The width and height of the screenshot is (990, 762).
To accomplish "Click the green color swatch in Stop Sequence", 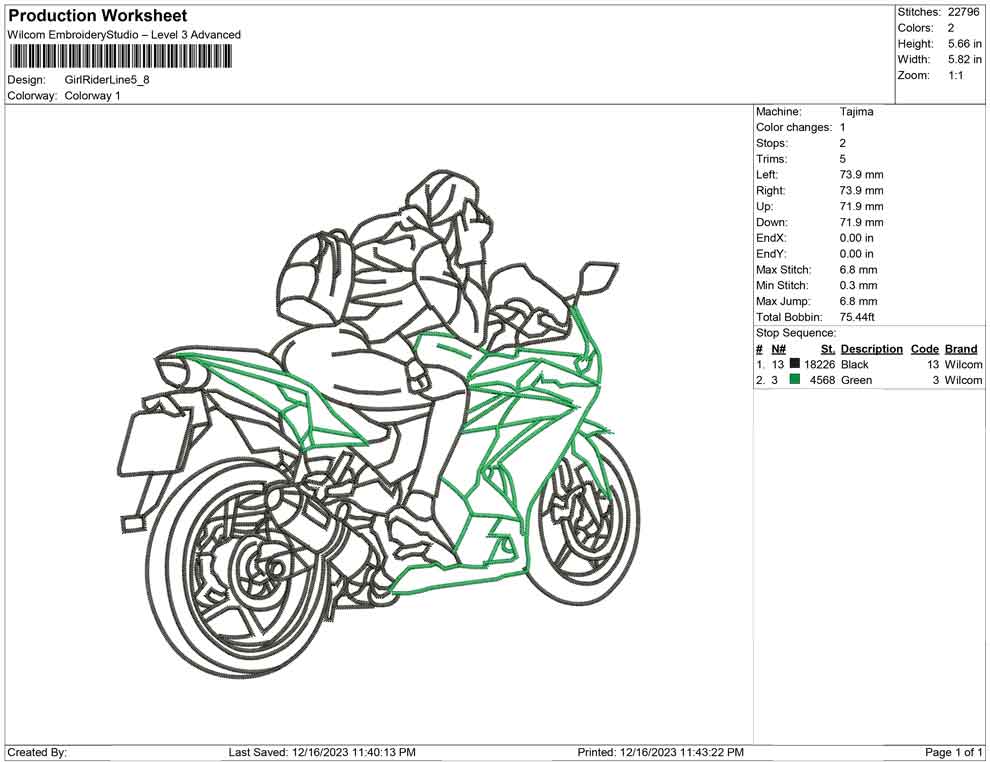I will [x=795, y=380].
